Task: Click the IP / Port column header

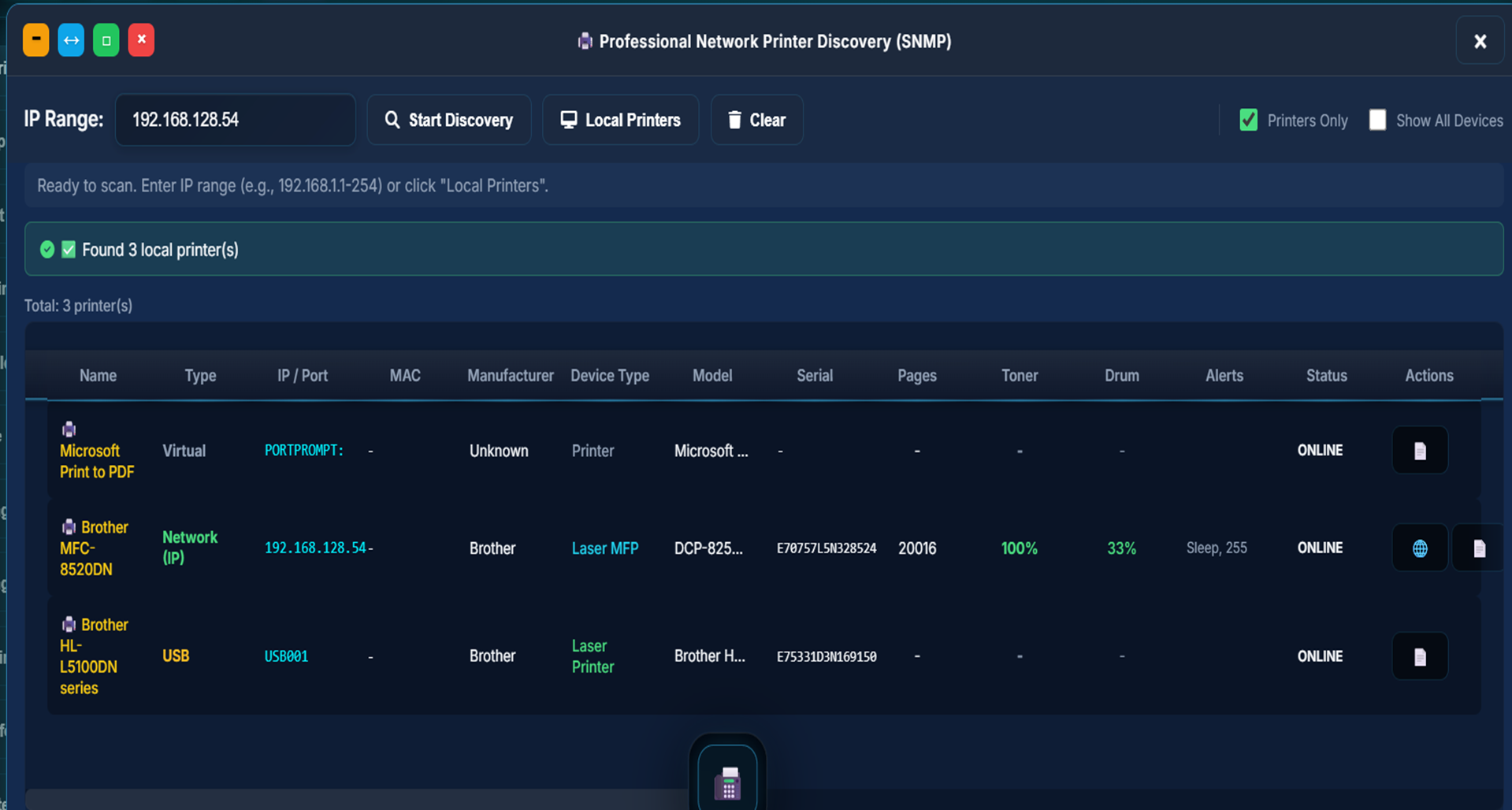Action: 303,376
